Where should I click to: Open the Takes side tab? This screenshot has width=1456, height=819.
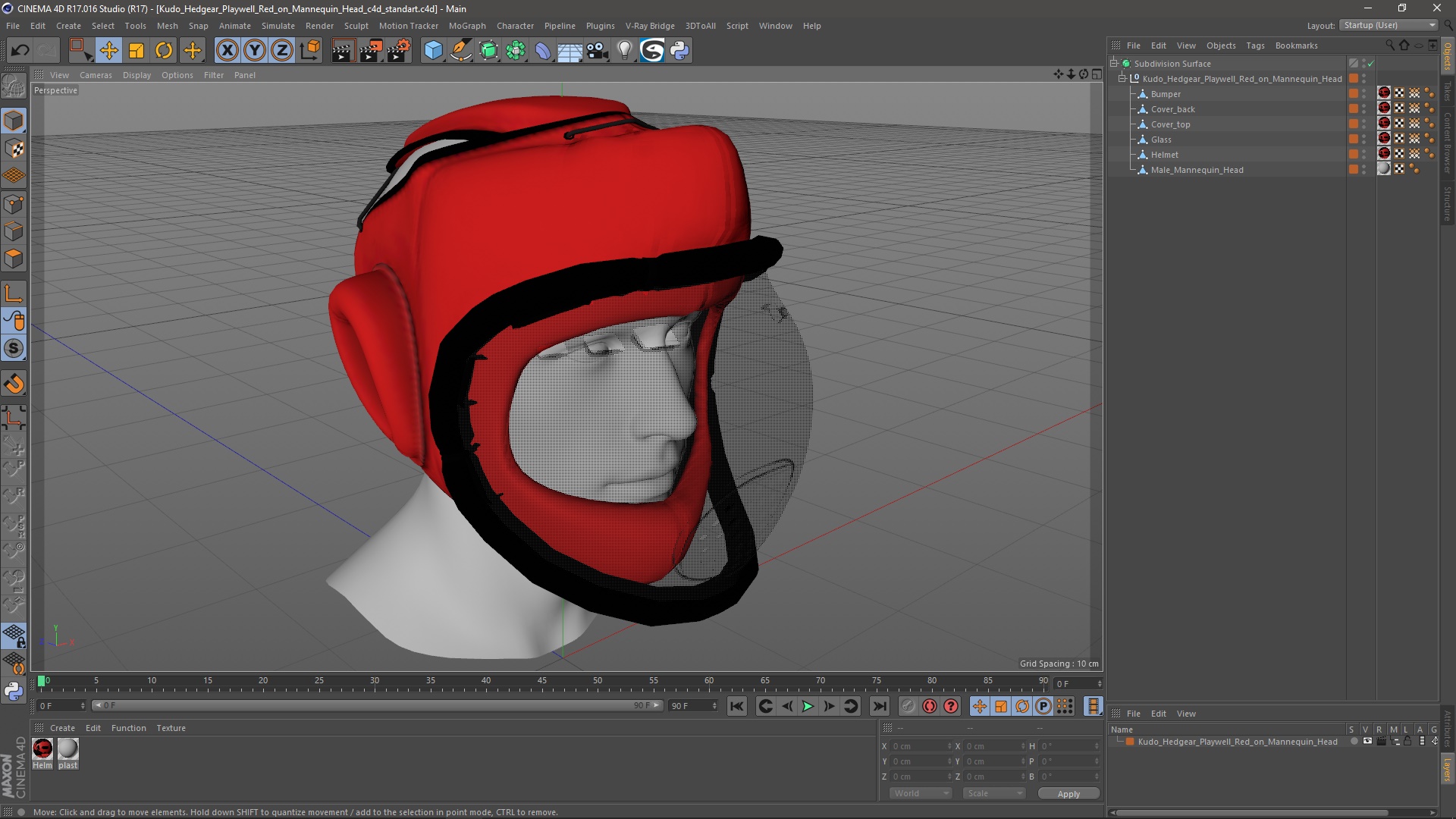tap(1447, 91)
